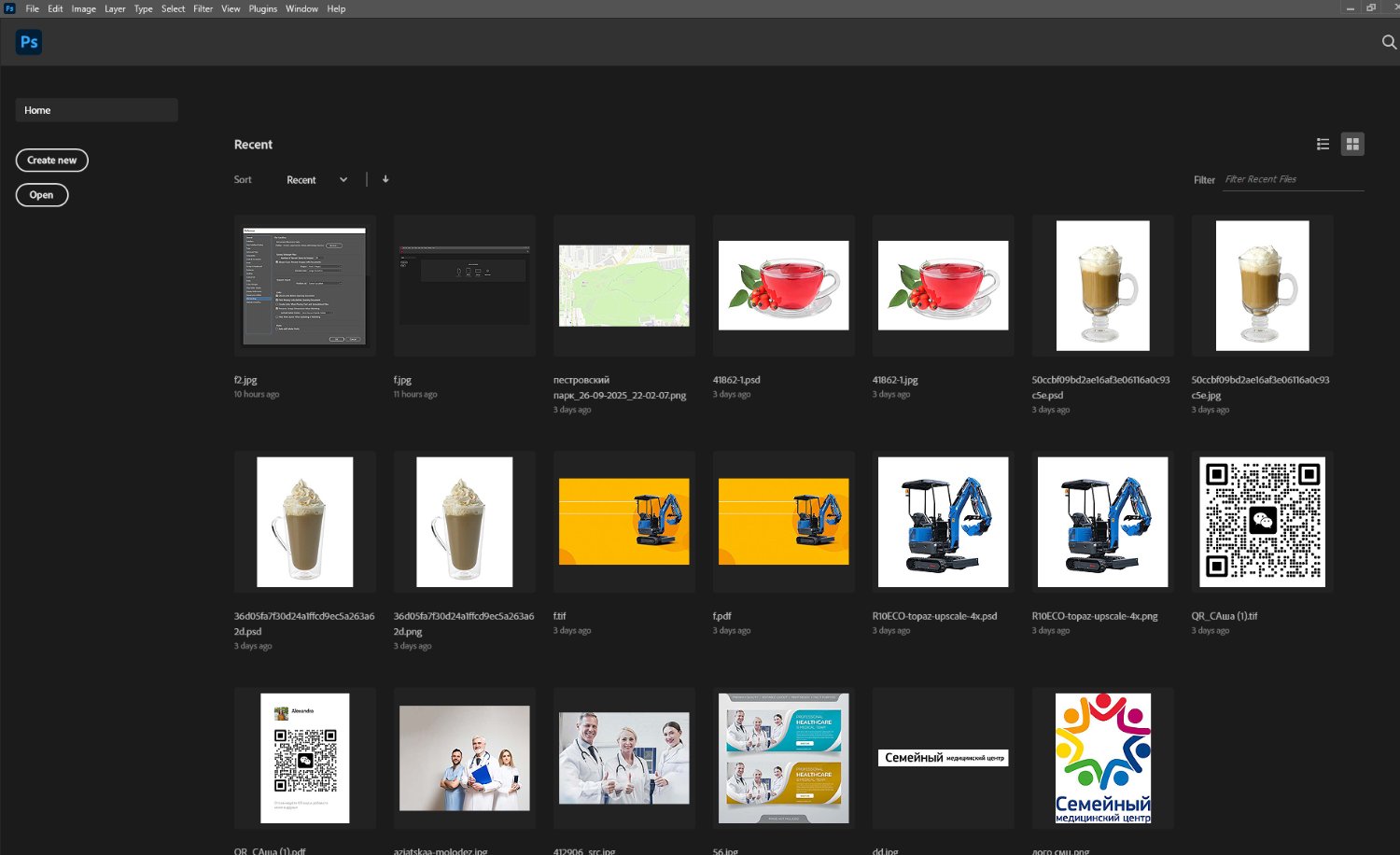The image size is (1400, 855).
Task: Open the latte glass thumbnail ending 2d.png
Action: pyautogui.click(x=465, y=522)
